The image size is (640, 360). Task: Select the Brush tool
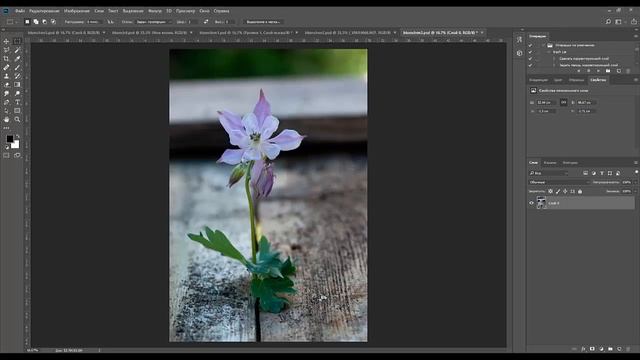17,67
